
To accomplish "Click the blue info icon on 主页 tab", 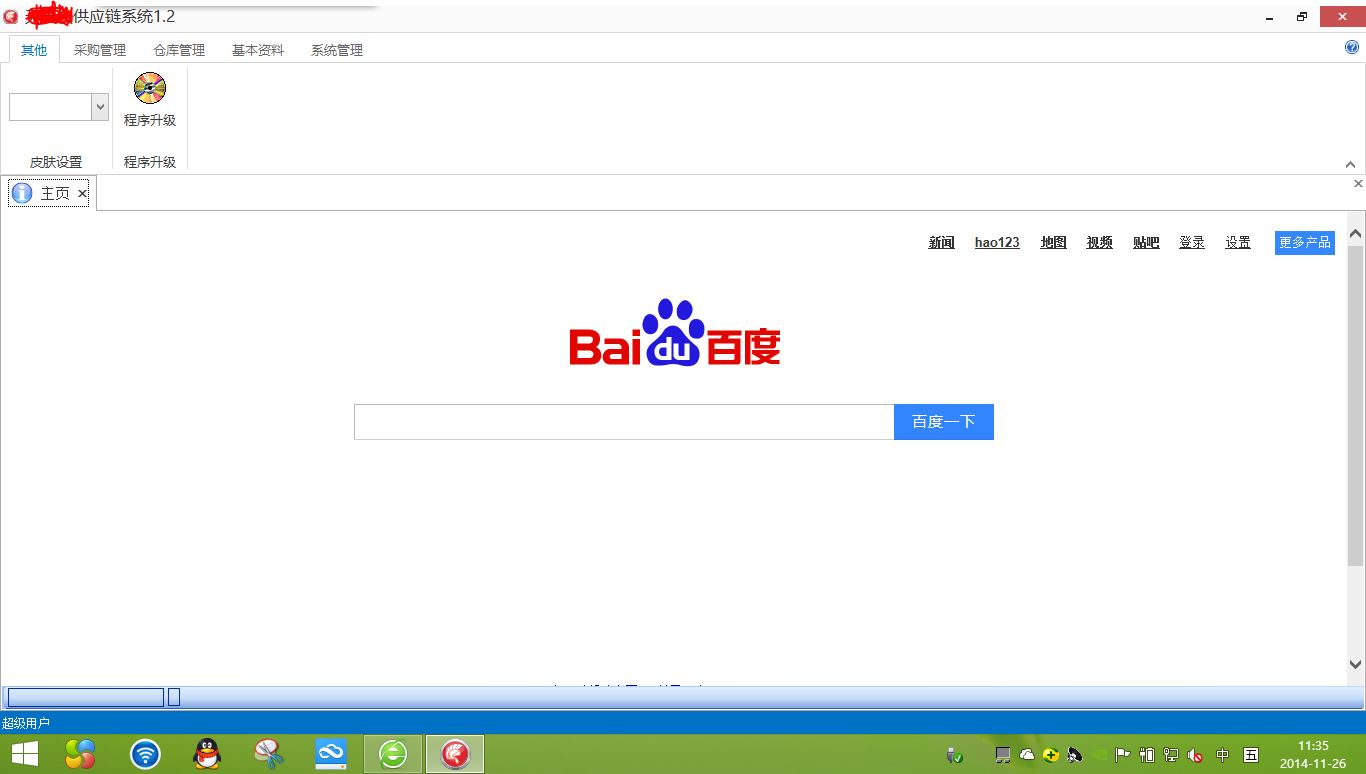I will (x=22, y=193).
